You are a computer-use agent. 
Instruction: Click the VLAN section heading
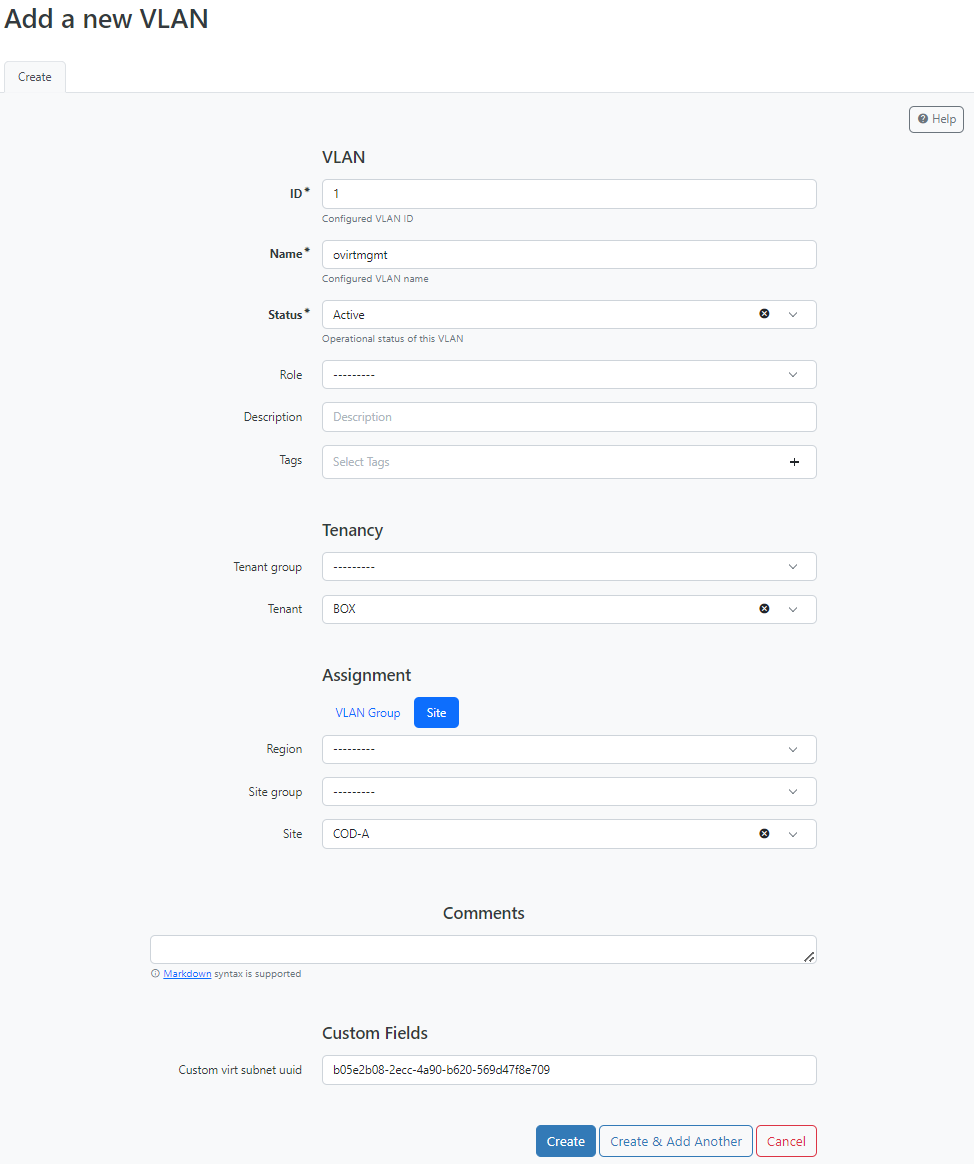tap(344, 157)
